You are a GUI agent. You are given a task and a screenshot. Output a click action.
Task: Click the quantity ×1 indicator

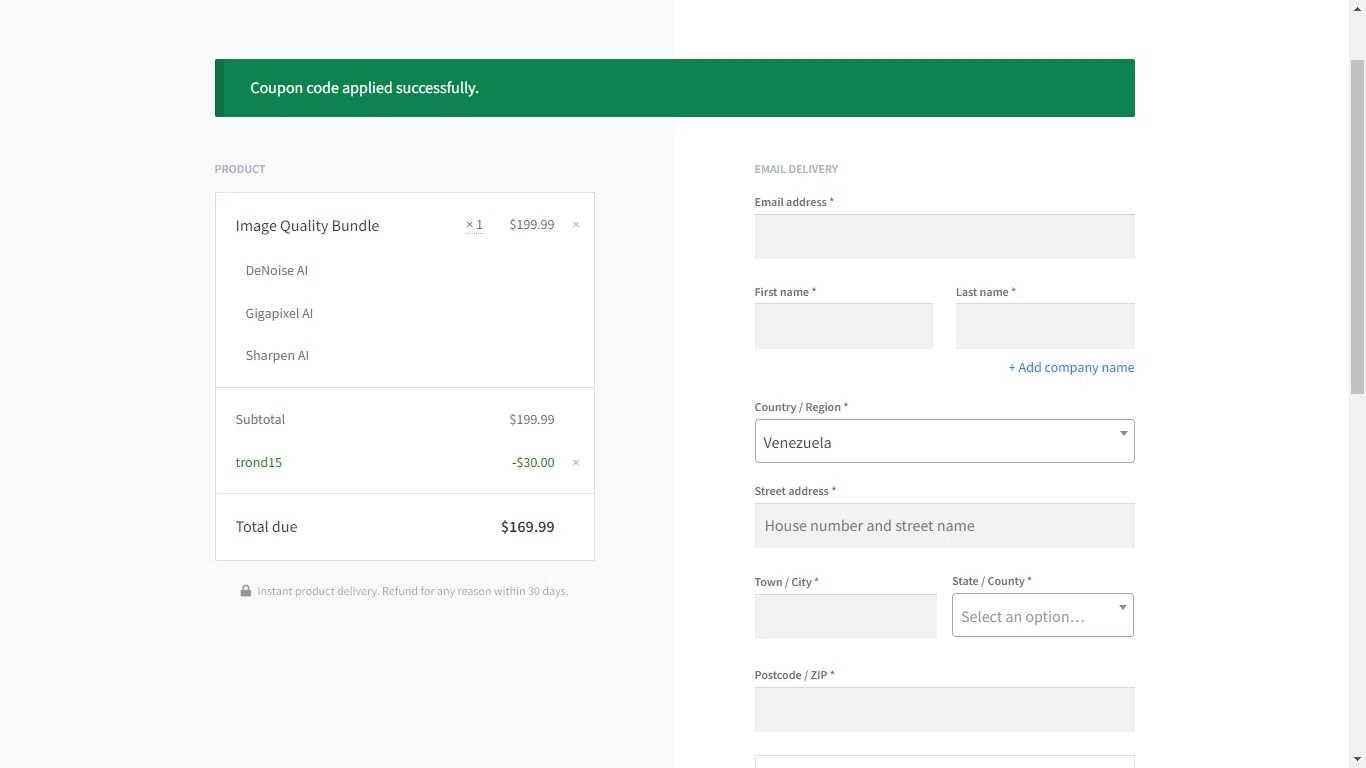click(474, 225)
